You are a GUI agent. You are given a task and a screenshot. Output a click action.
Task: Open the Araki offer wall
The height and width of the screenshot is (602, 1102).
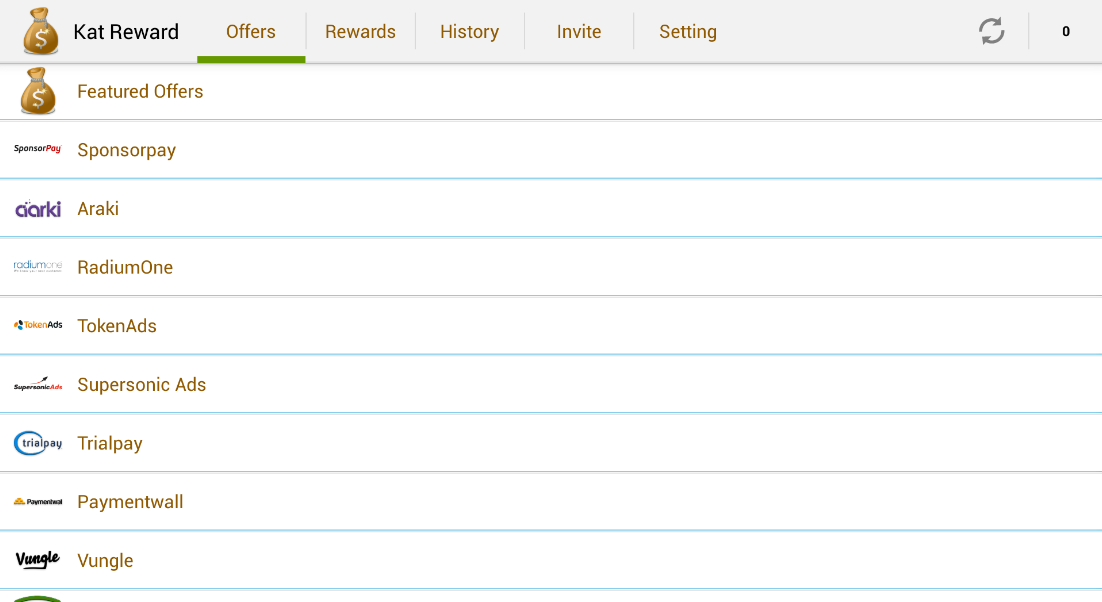pos(551,209)
